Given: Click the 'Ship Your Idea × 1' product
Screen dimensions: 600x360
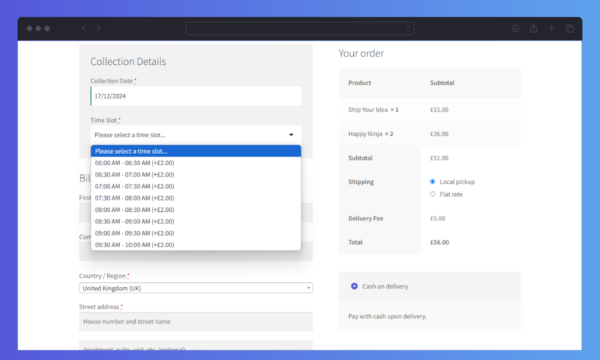Looking at the screenshot, I should tap(373, 110).
